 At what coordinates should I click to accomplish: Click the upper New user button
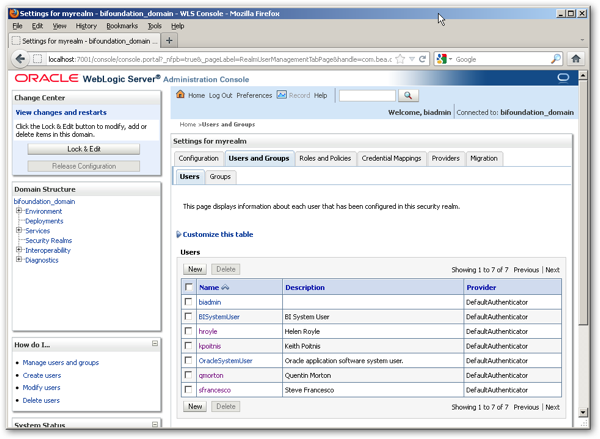tap(195, 269)
